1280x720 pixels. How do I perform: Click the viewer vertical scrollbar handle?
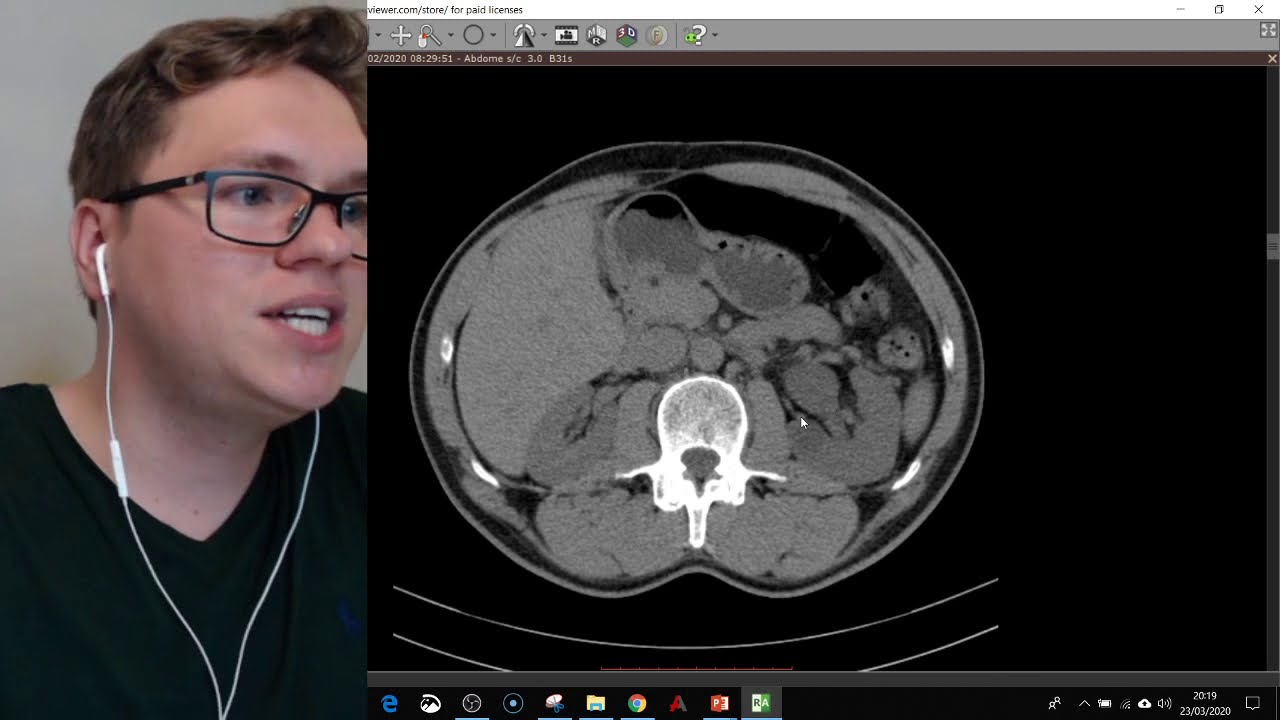point(1272,246)
